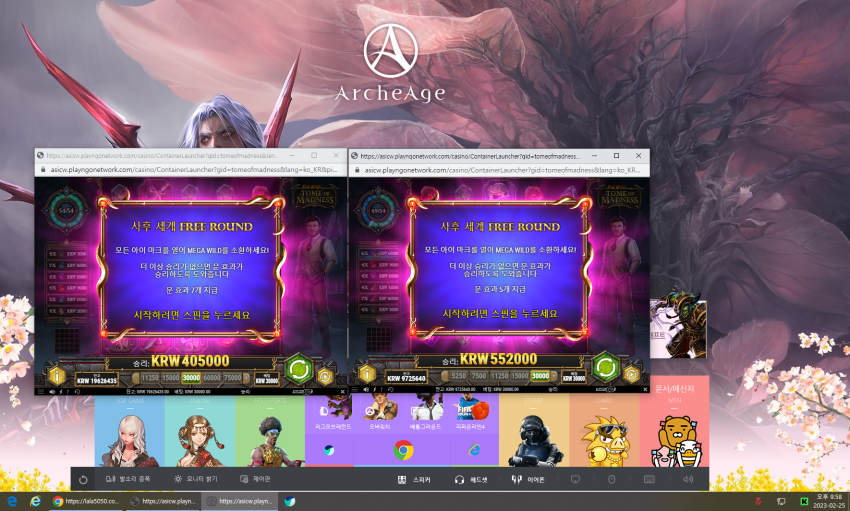Launch 오버워치 from the purple panel

coord(380,413)
